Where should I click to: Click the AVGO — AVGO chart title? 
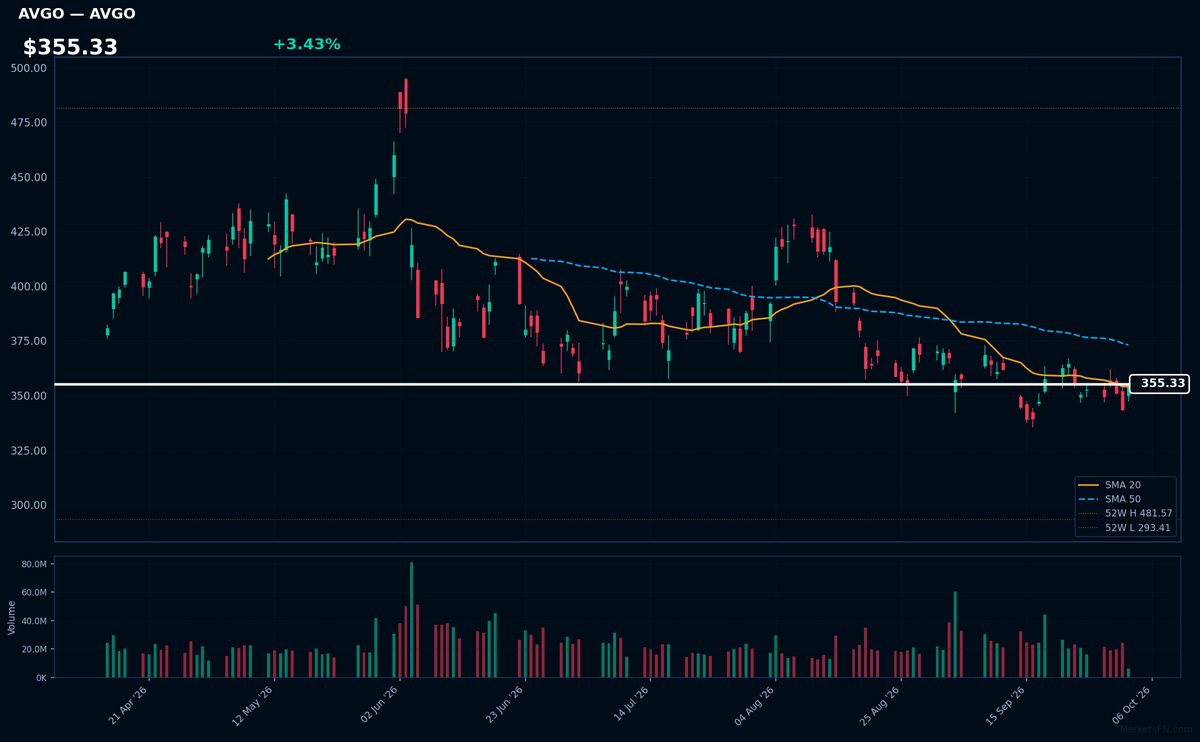pyautogui.click(x=77, y=14)
